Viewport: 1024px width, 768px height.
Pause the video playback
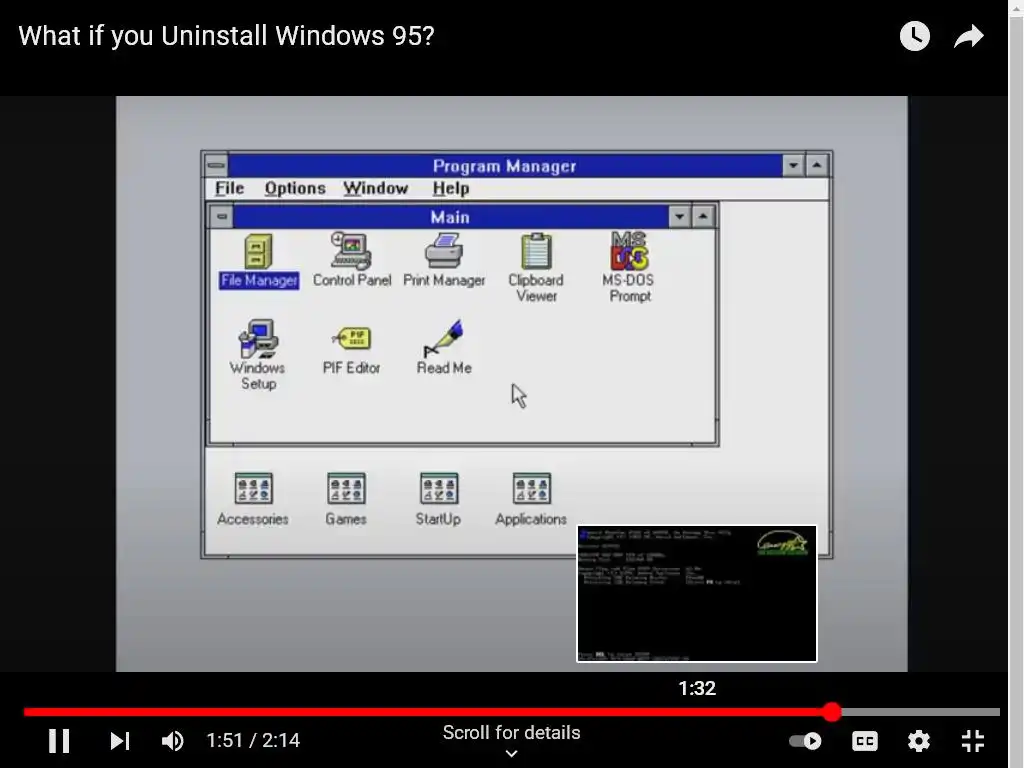click(59, 741)
